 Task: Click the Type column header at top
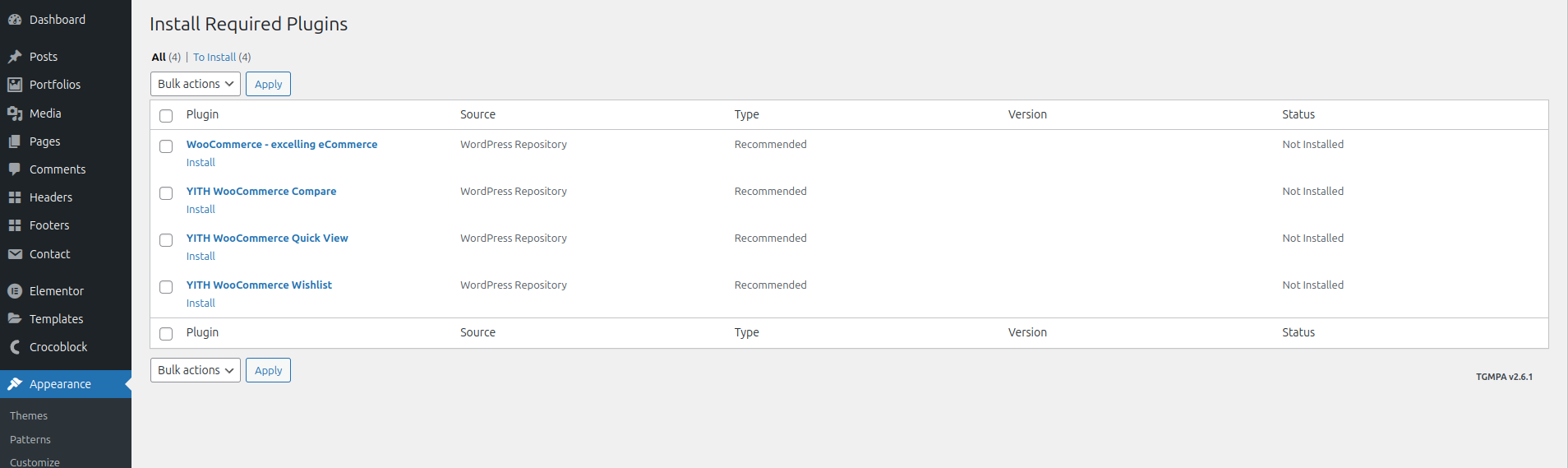pos(746,114)
